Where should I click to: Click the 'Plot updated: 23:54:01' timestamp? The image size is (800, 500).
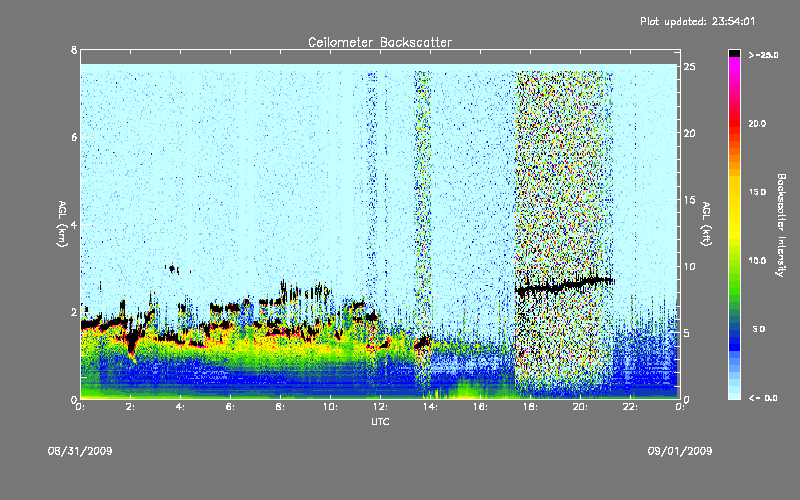point(697,21)
